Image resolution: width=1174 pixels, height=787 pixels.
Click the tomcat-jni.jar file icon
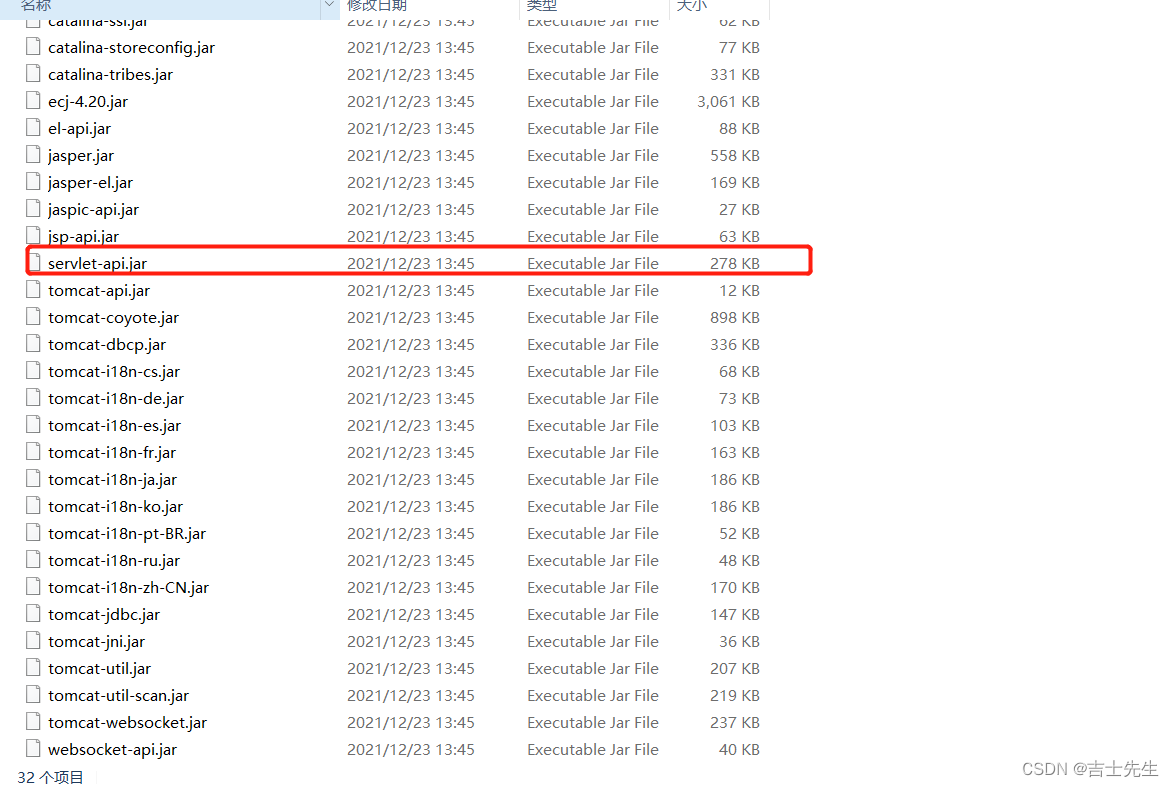click(33, 641)
